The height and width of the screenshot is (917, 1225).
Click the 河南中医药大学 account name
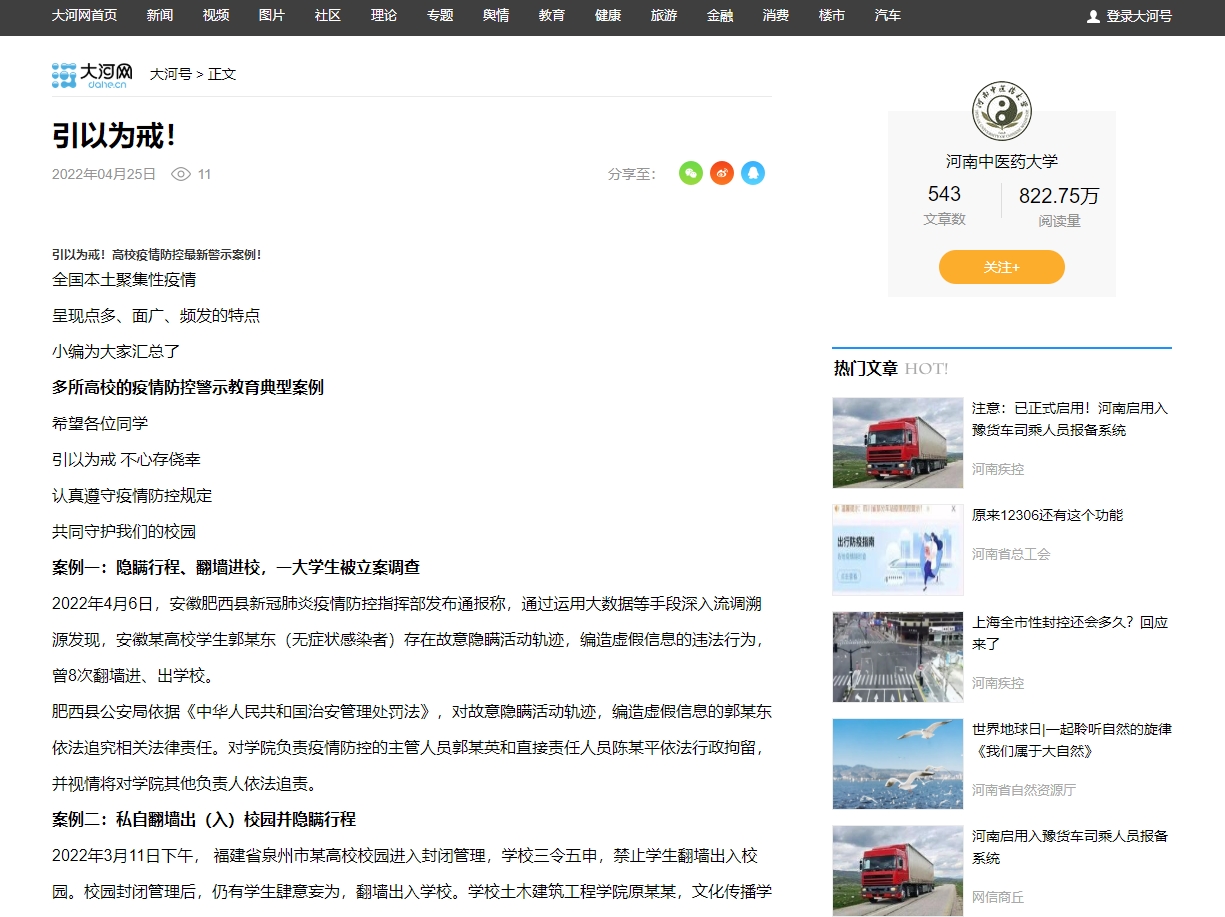click(x=1002, y=161)
